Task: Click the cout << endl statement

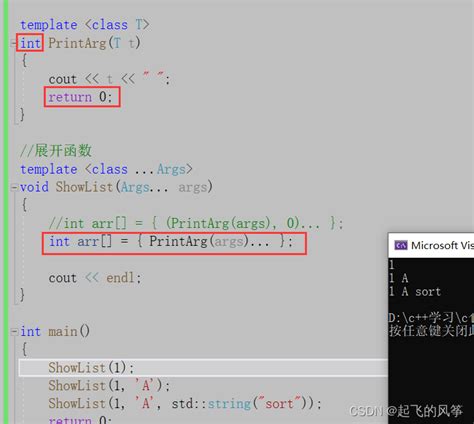Action: pyautogui.click(x=95, y=278)
